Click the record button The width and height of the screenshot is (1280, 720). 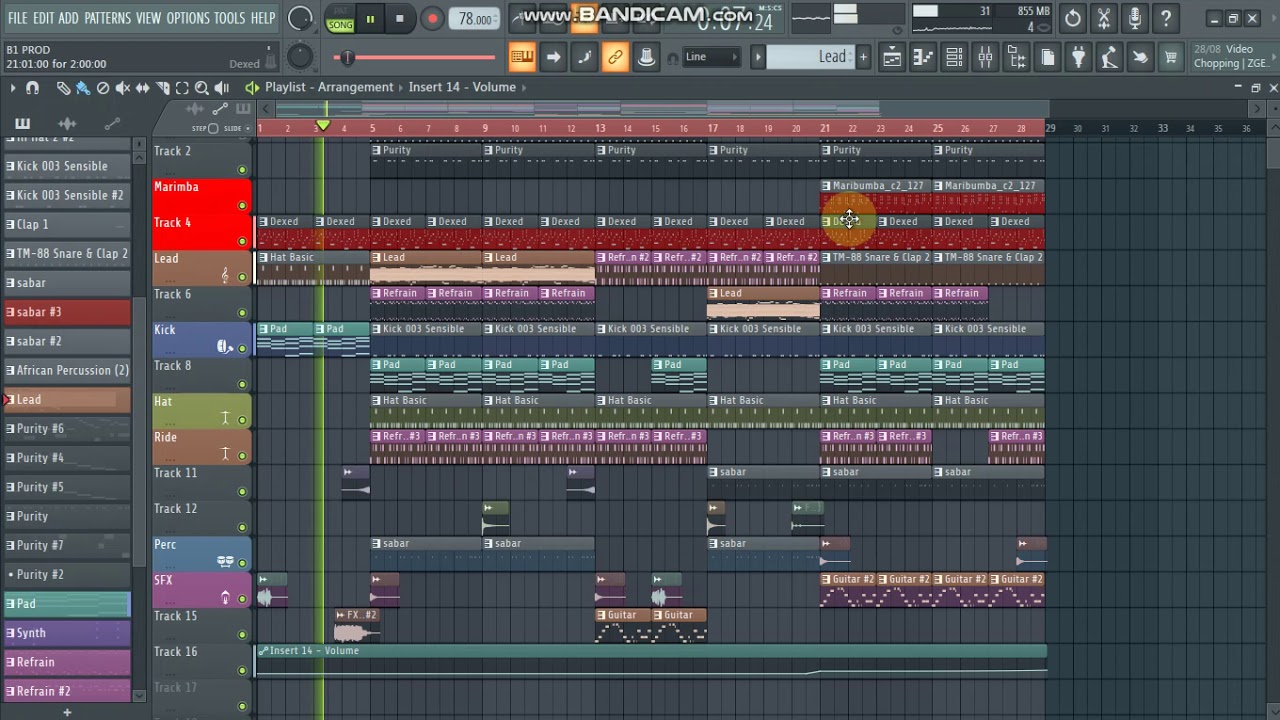coord(432,19)
